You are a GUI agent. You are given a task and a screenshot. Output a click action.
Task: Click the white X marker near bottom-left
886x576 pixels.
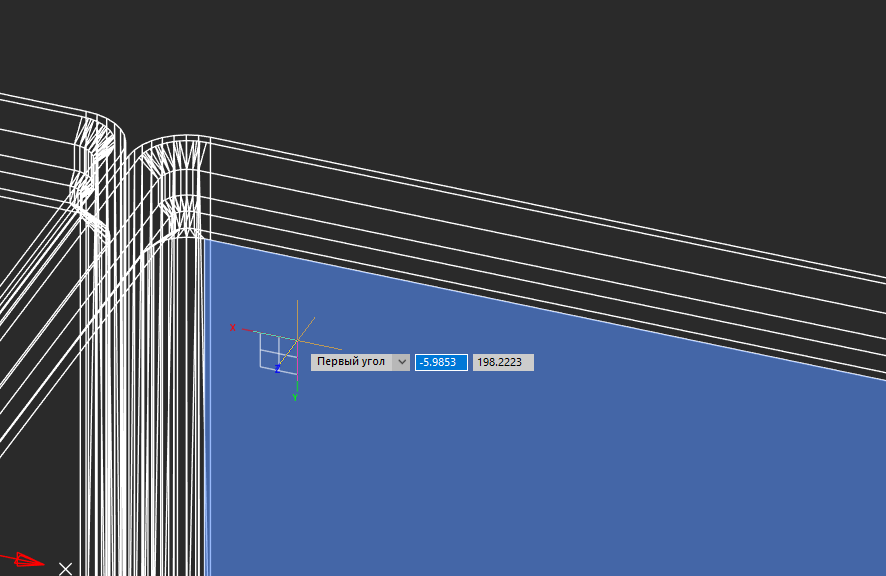pos(65,569)
